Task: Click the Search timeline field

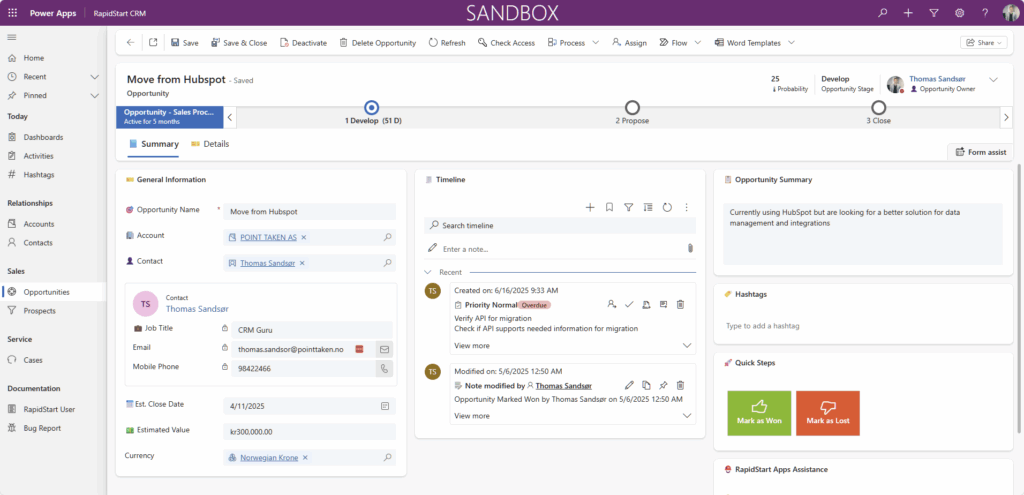Action: [560, 225]
